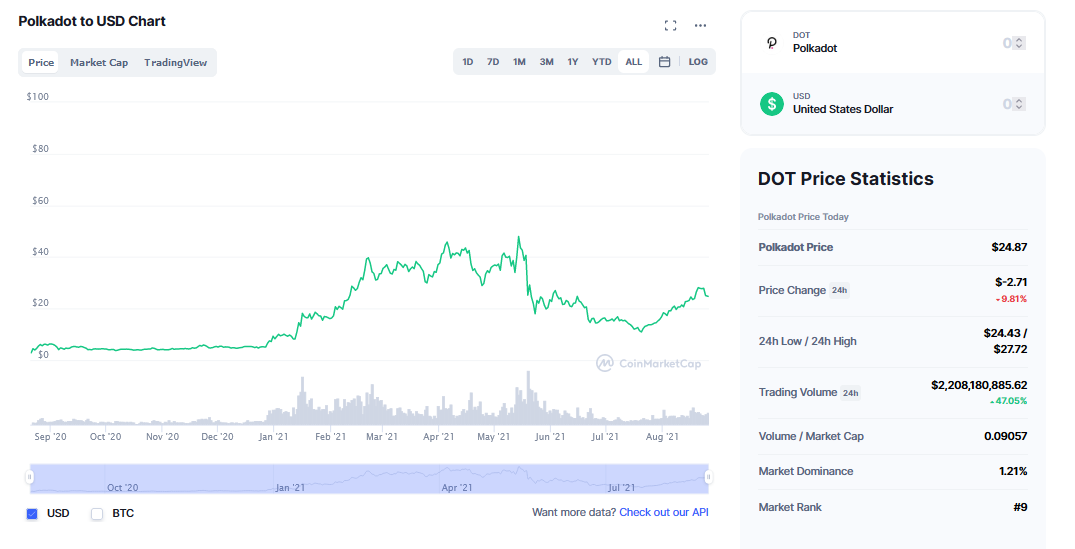Viewport: 1075px width, 549px height.
Task: Click the left range slider handle
Action: 30,478
